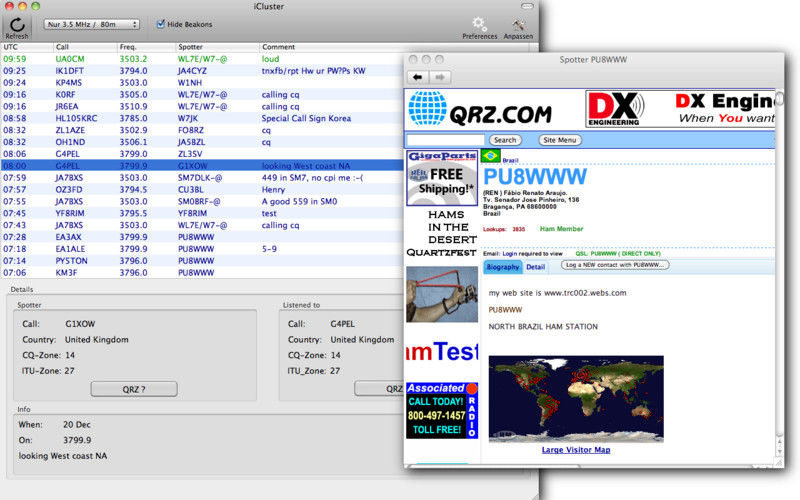Click the Ham Member link

coord(561,229)
